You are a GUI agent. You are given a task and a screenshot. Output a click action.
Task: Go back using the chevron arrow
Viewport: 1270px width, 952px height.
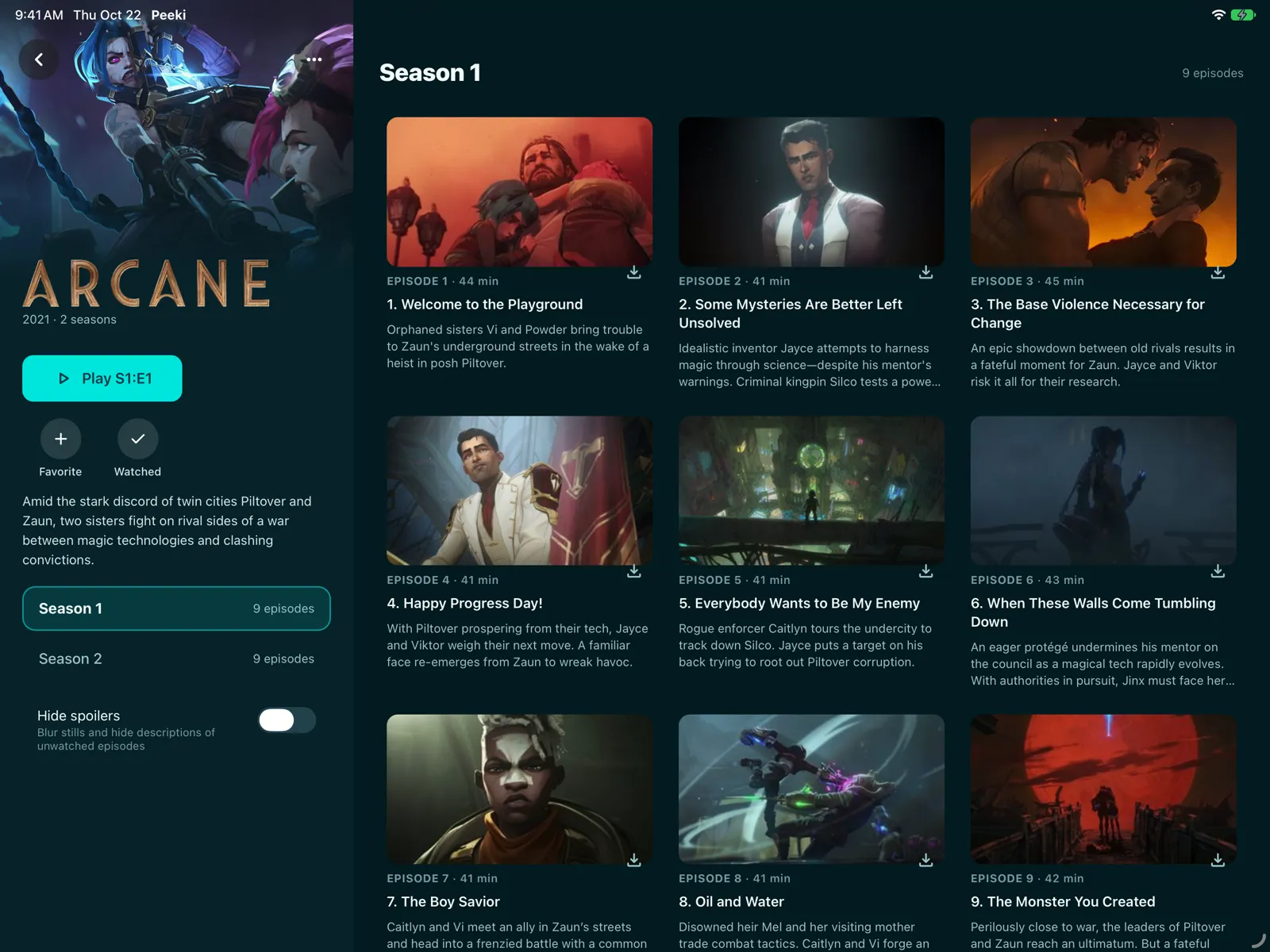pos(39,59)
